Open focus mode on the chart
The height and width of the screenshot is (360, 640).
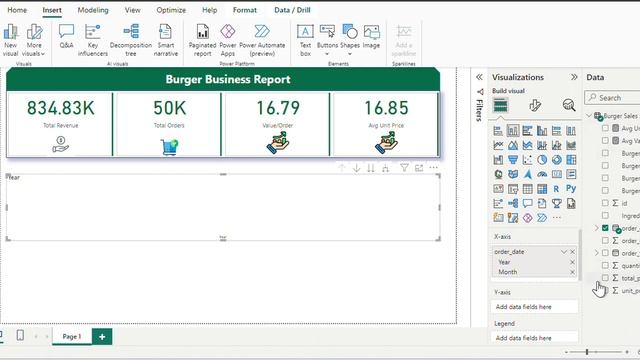pos(419,168)
